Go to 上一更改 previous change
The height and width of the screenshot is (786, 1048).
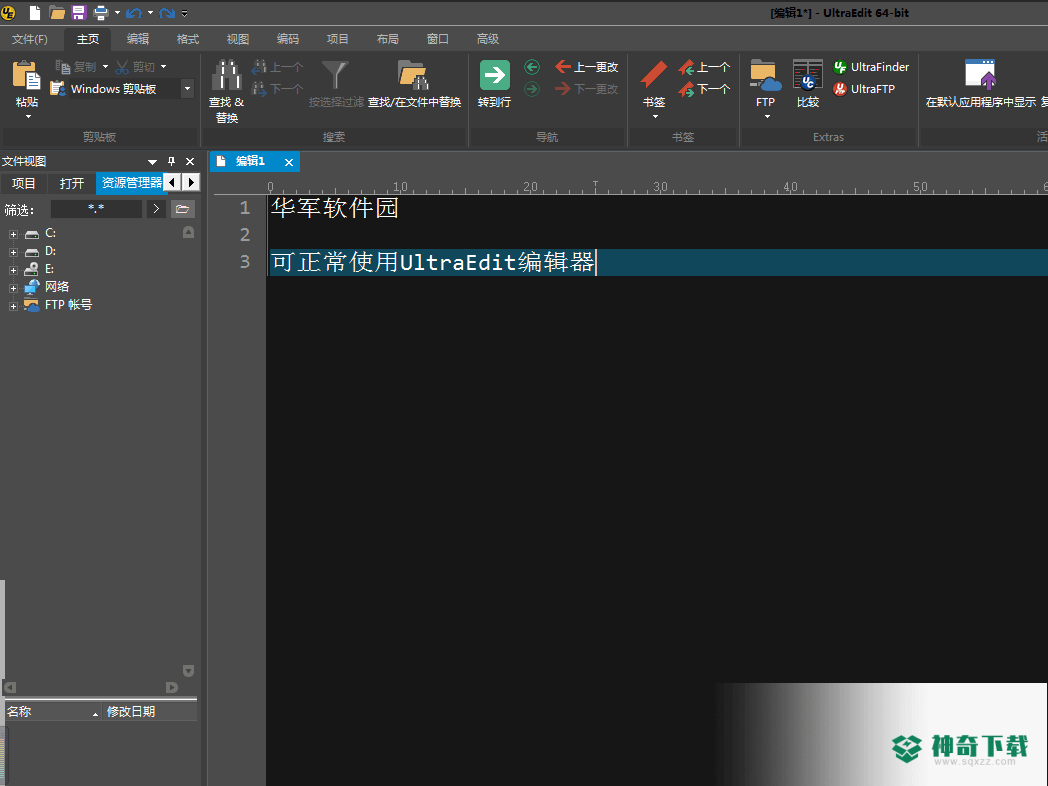(x=587, y=67)
